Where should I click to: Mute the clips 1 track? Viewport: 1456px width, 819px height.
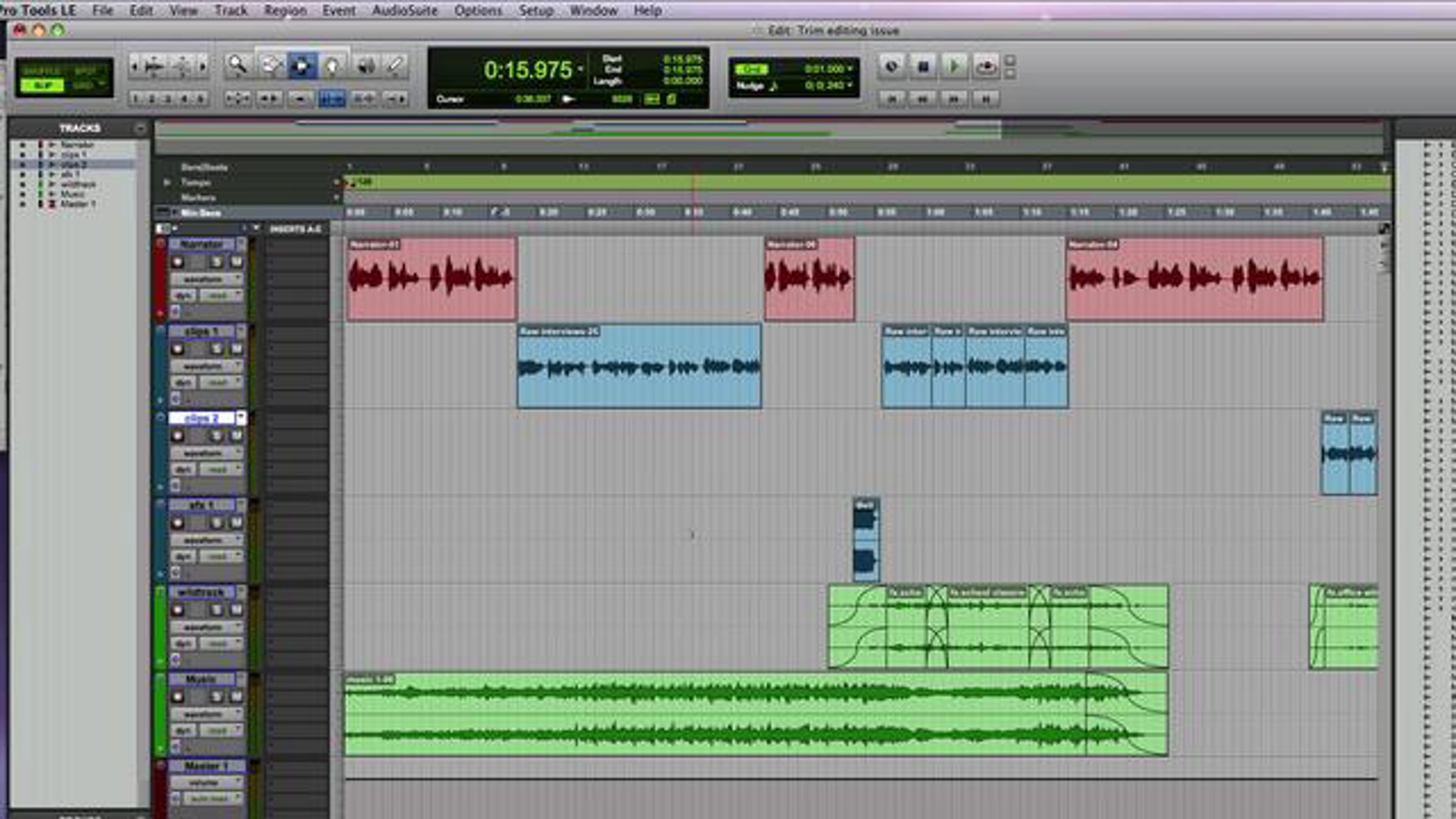236,349
